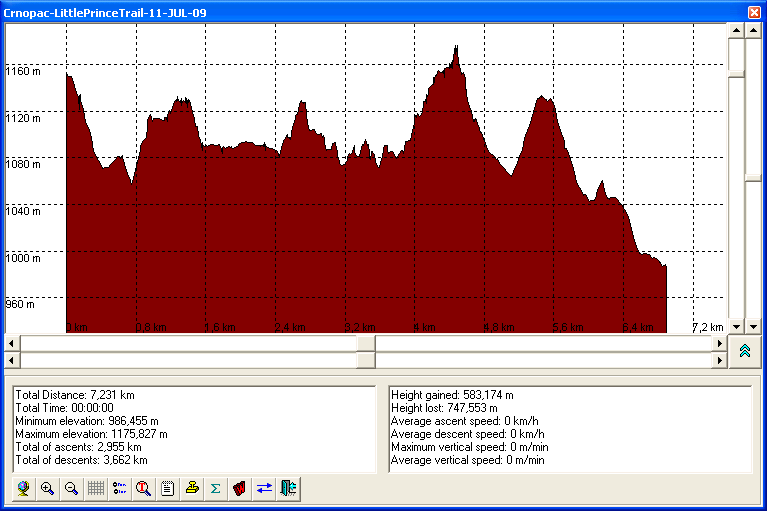Click the globe icon in bottom toolbar
Image resolution: width=767 pixels, height=512 pixels.
click(x=23, y=489)
